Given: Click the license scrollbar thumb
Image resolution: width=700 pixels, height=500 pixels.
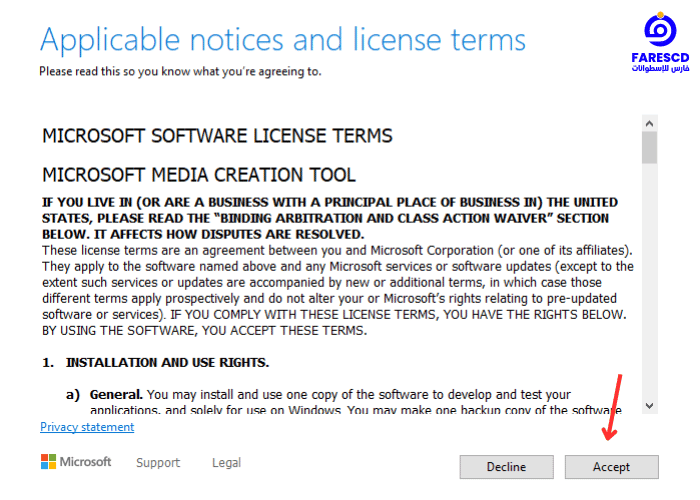Looking at the screenshot, I should [x=650, y=148].
